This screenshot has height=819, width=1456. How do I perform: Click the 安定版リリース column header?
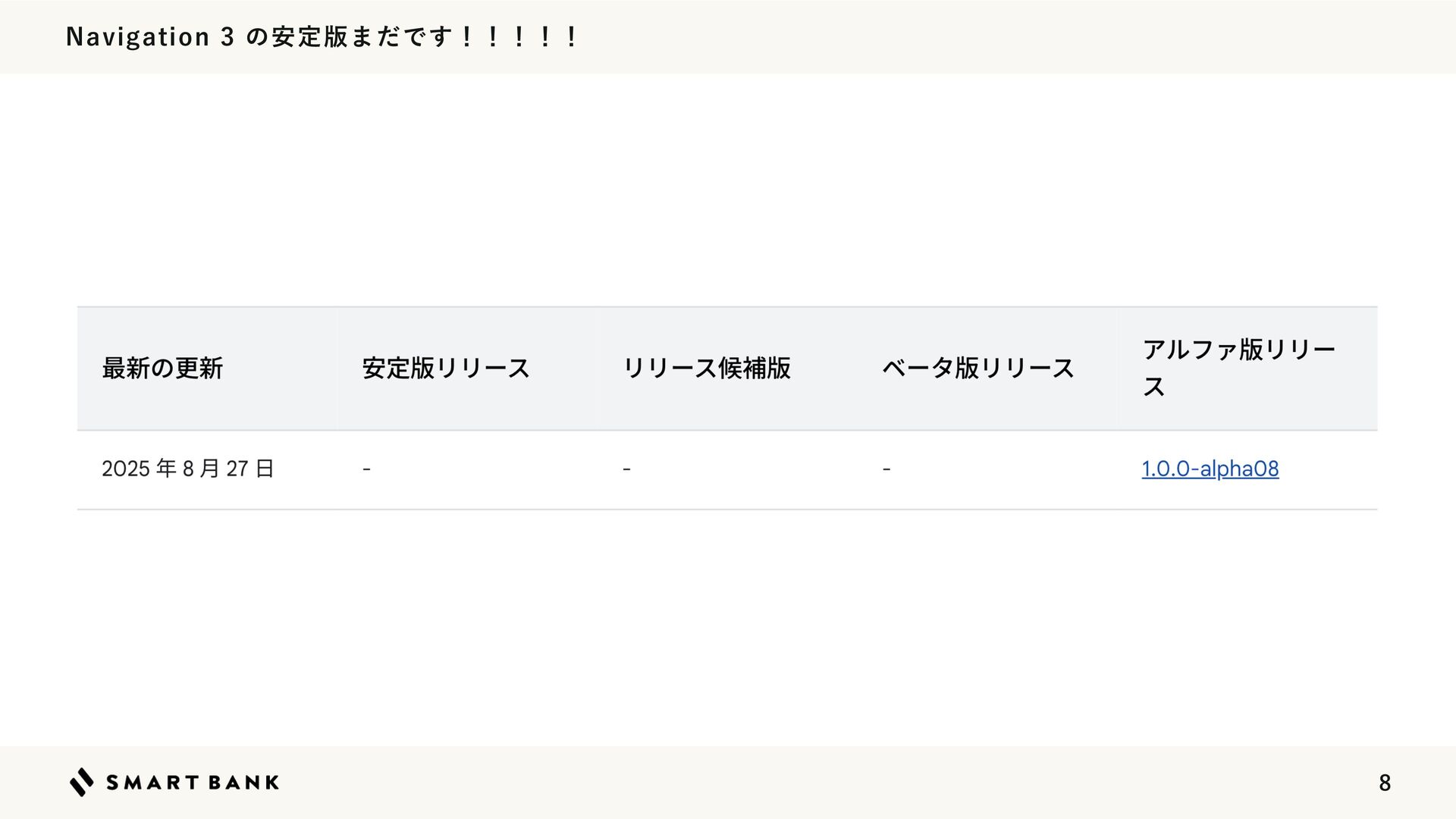coord(446,369)
